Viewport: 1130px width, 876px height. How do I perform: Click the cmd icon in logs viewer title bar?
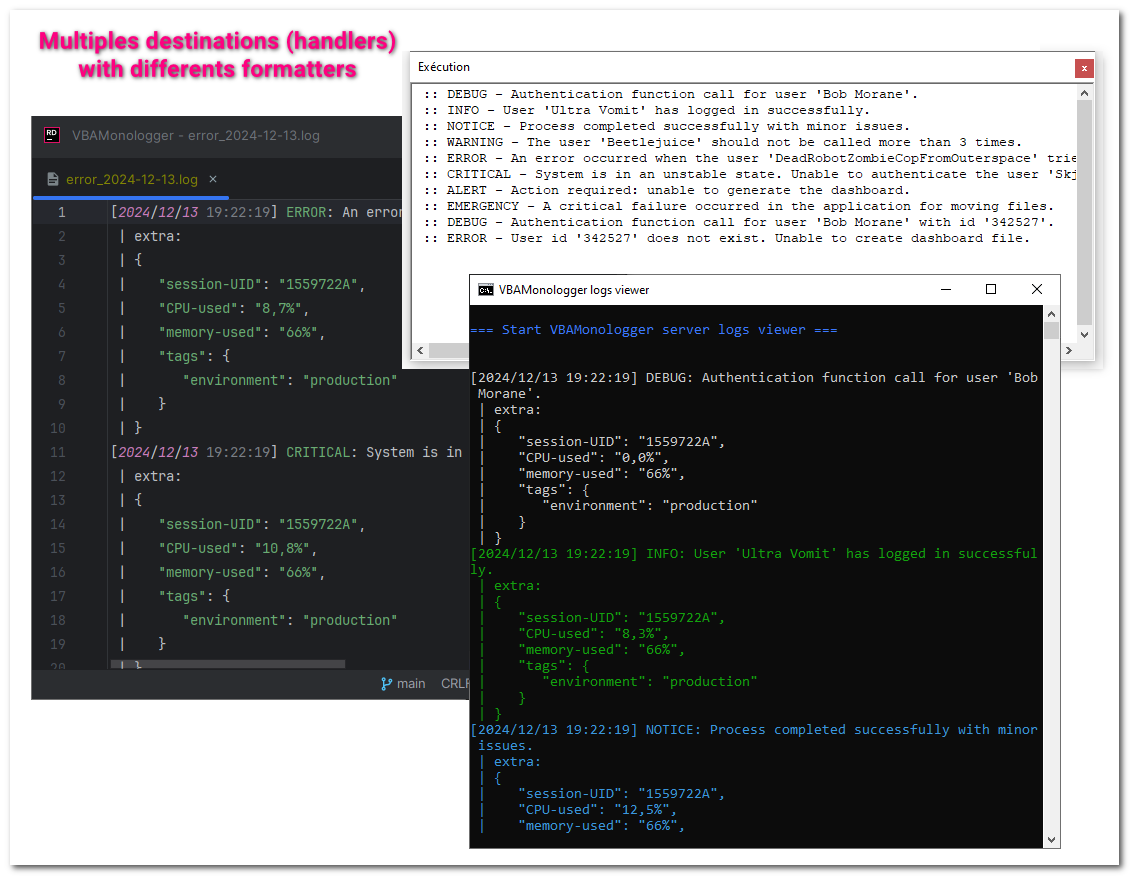tap(485, 290)
